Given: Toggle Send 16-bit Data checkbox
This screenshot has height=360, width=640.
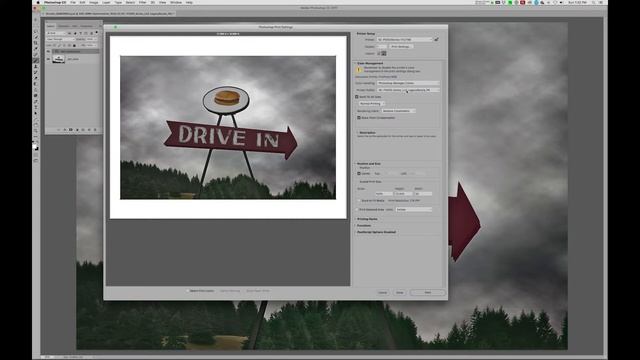Looking at the screenshot, I should tap(357, 97).
